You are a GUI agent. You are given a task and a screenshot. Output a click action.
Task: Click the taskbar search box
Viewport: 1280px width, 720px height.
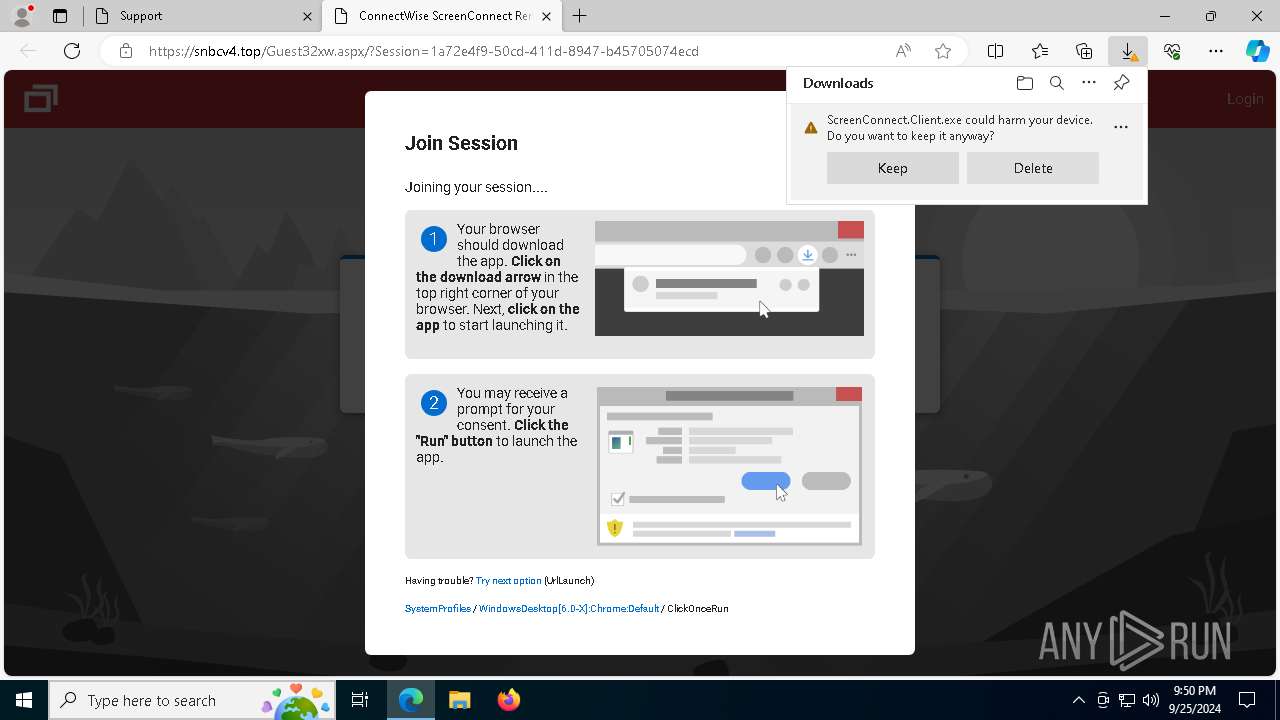click(x=192, y=700)
